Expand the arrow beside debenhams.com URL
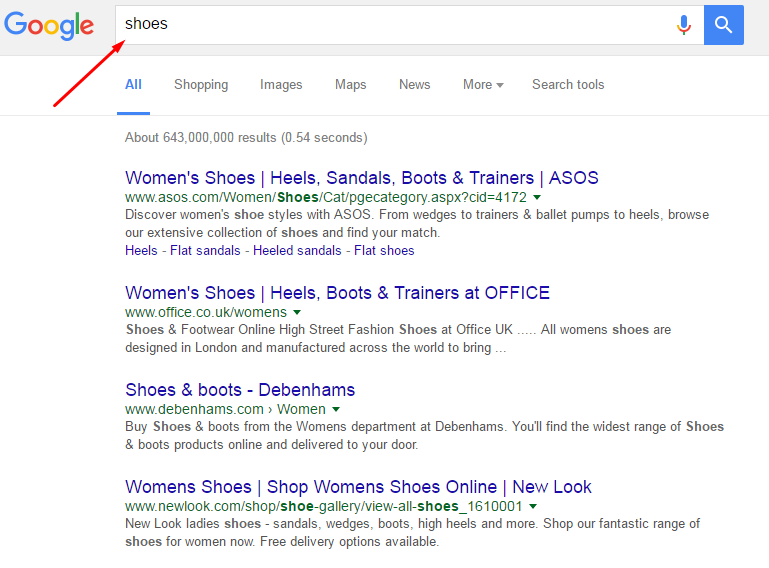 (336, 410)
